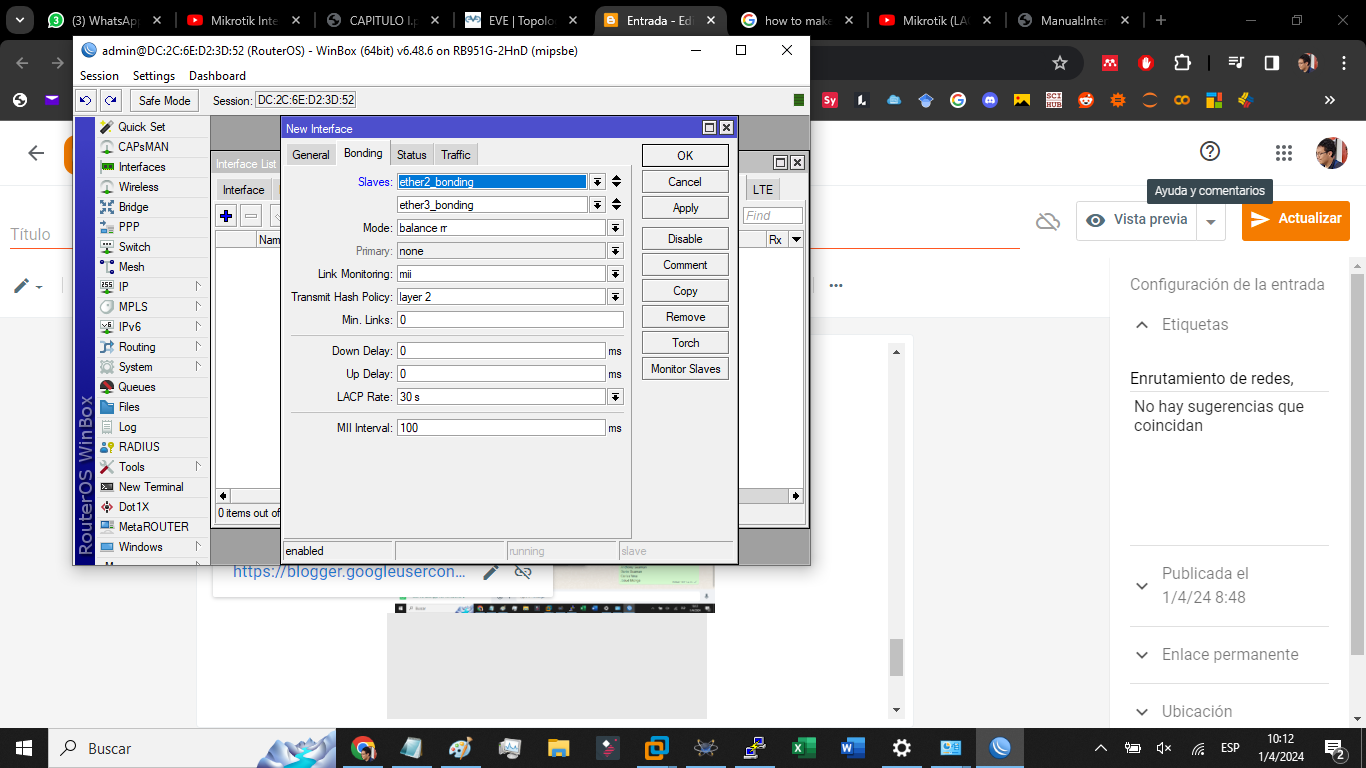The height and width of the screenshot is (768, 1366).
Task: Open Bridge in WinBox sidebar
Action: (133, 207)
